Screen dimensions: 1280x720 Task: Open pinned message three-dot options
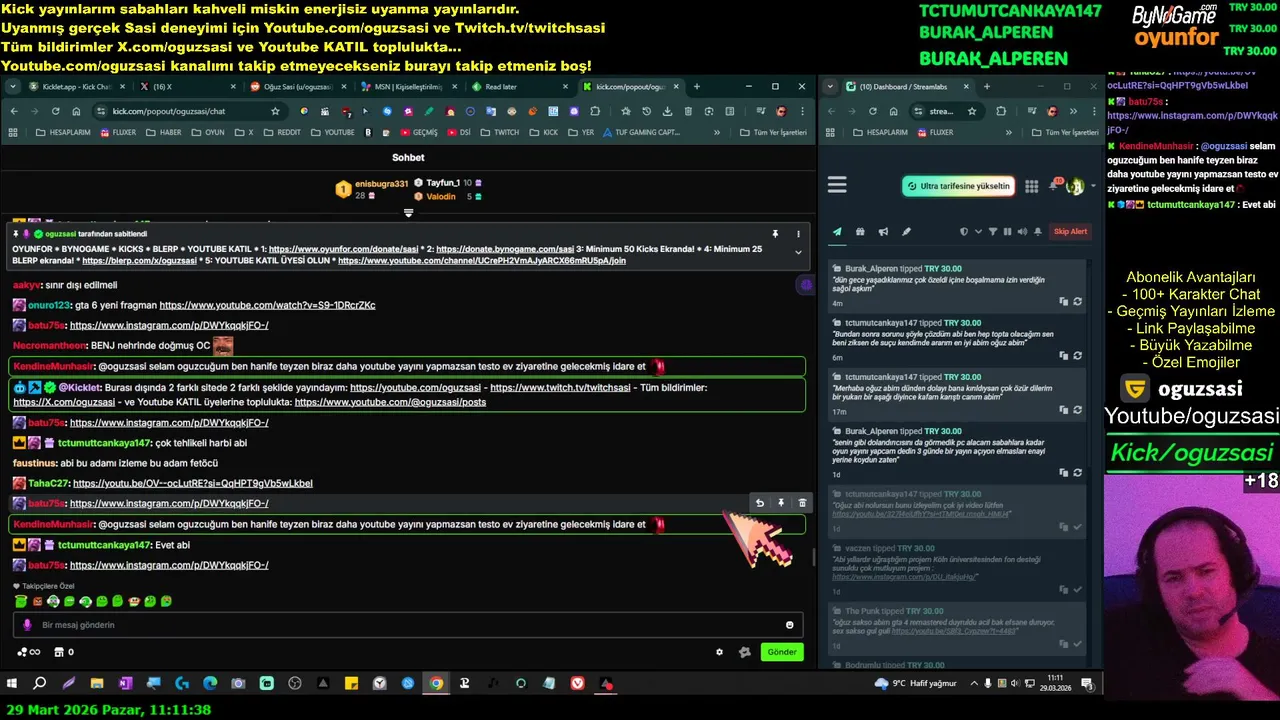(798, 234)
